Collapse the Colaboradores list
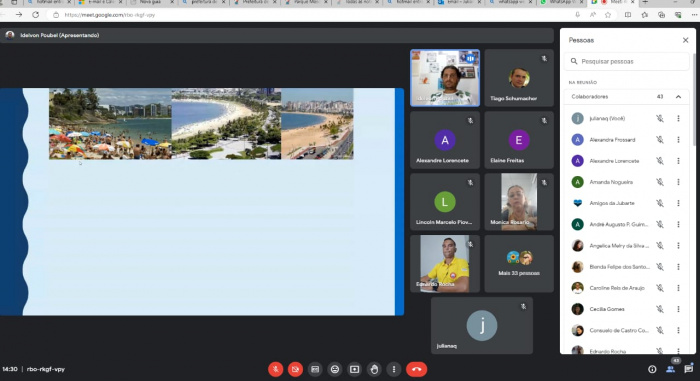Image resolution: width=700 pixels, height=381 pixels. coord(678,96)
